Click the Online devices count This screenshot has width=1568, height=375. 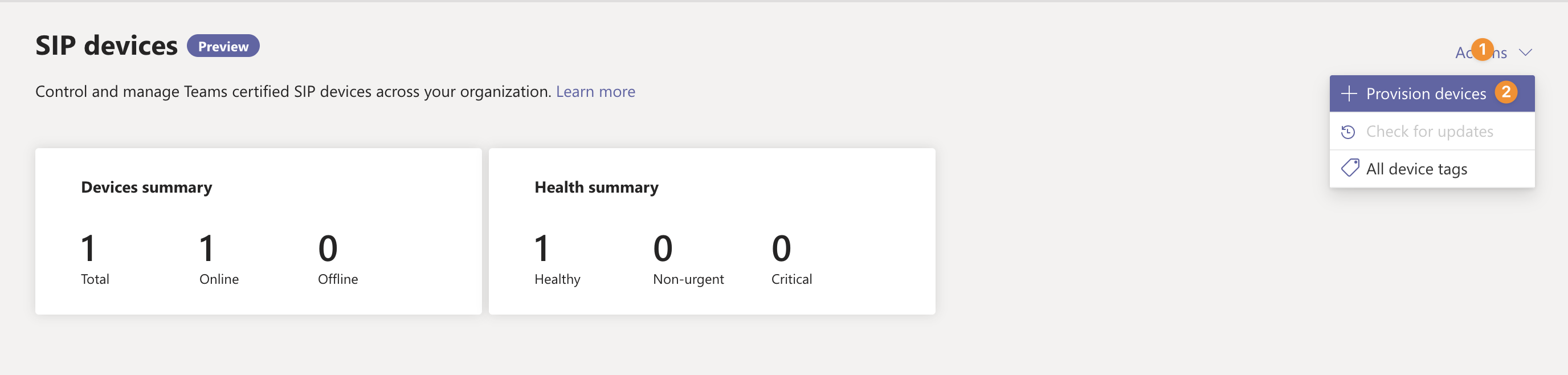tap(206, 248)
